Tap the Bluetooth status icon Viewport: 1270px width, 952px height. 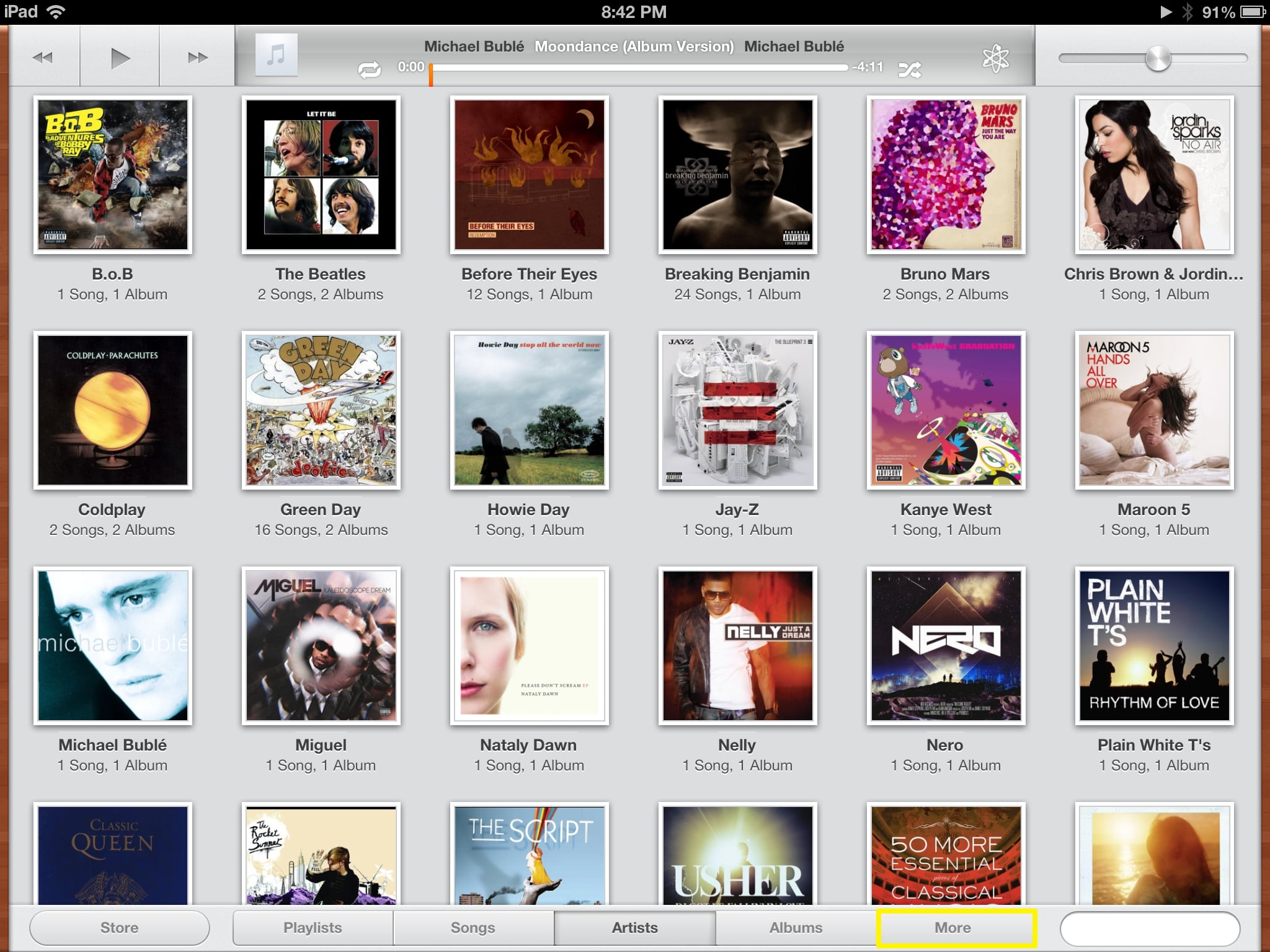(1186, 12)
